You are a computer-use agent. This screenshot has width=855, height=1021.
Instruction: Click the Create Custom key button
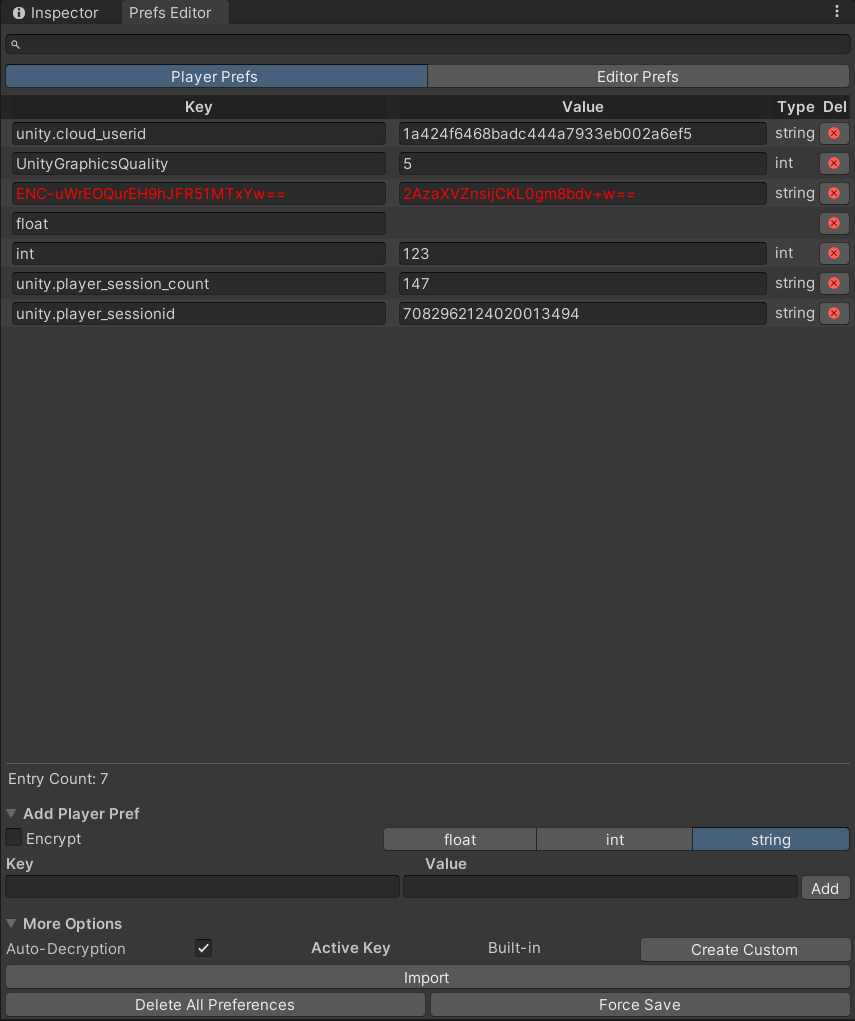click(x=744, y=949)
